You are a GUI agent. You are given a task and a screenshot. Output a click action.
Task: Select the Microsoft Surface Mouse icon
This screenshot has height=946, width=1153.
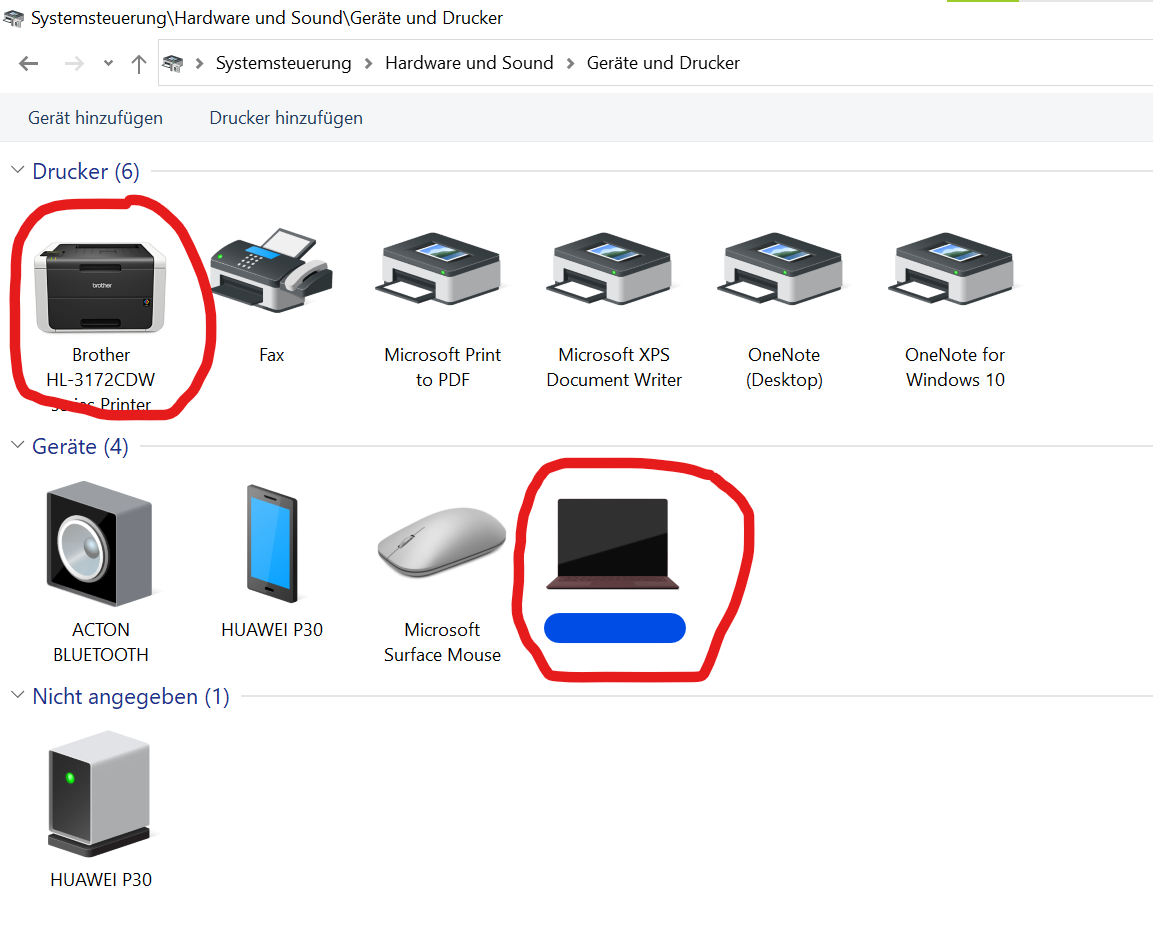point(442,542)
